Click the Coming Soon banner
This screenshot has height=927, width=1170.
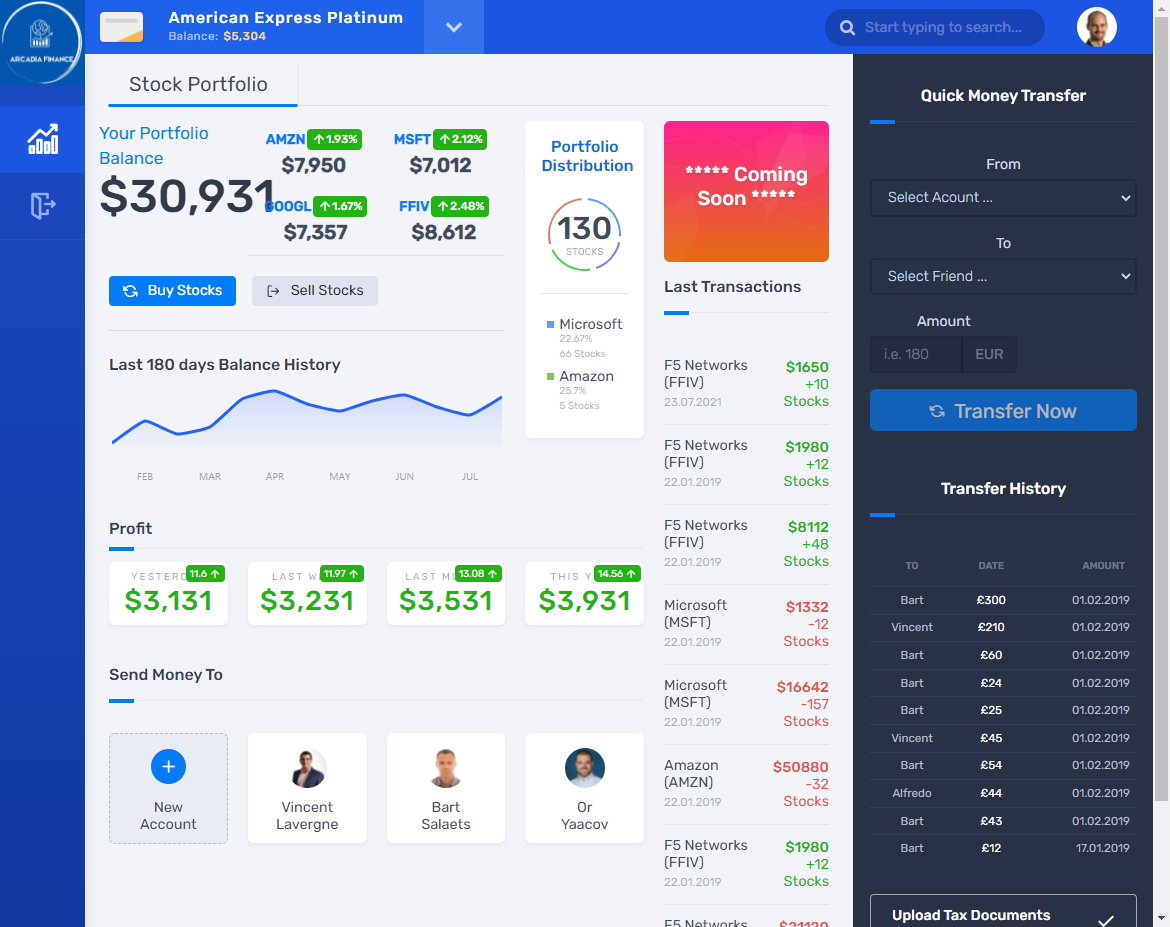(x=746, y=191)
